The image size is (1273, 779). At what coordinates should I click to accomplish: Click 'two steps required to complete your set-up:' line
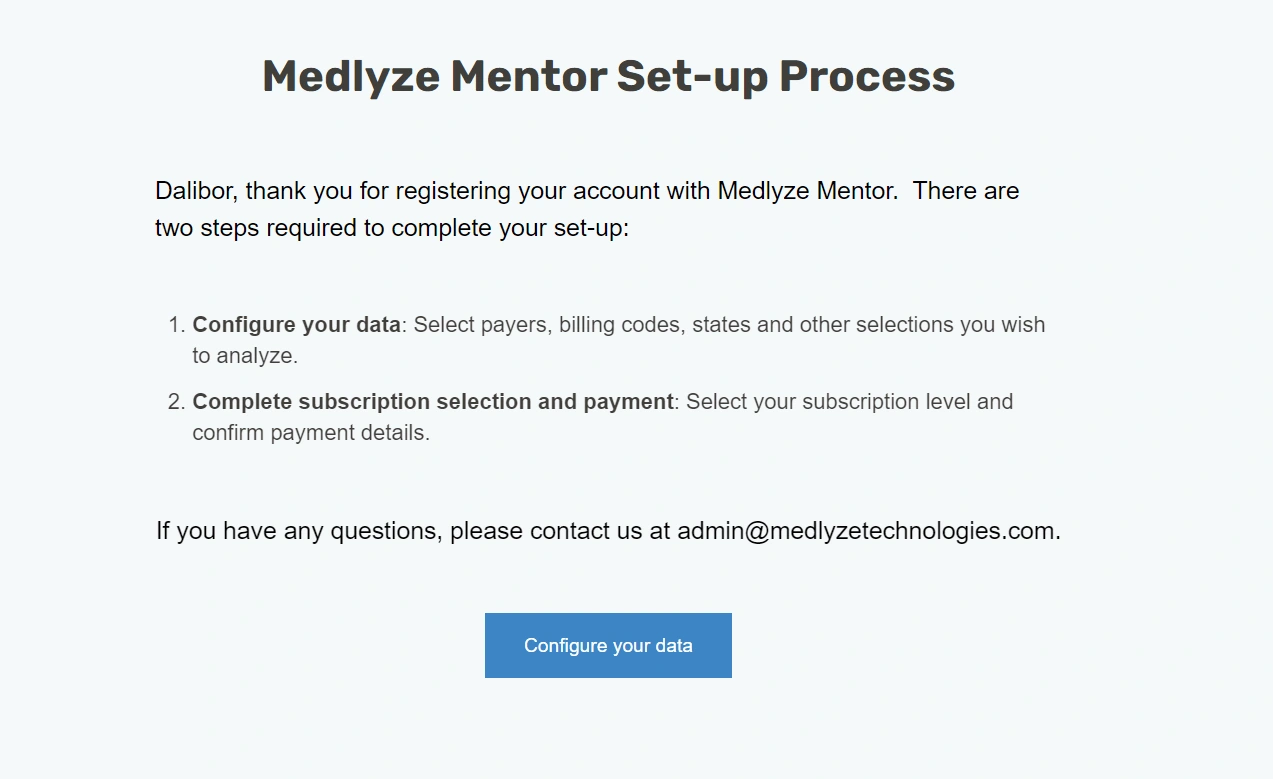click(392, 228)
